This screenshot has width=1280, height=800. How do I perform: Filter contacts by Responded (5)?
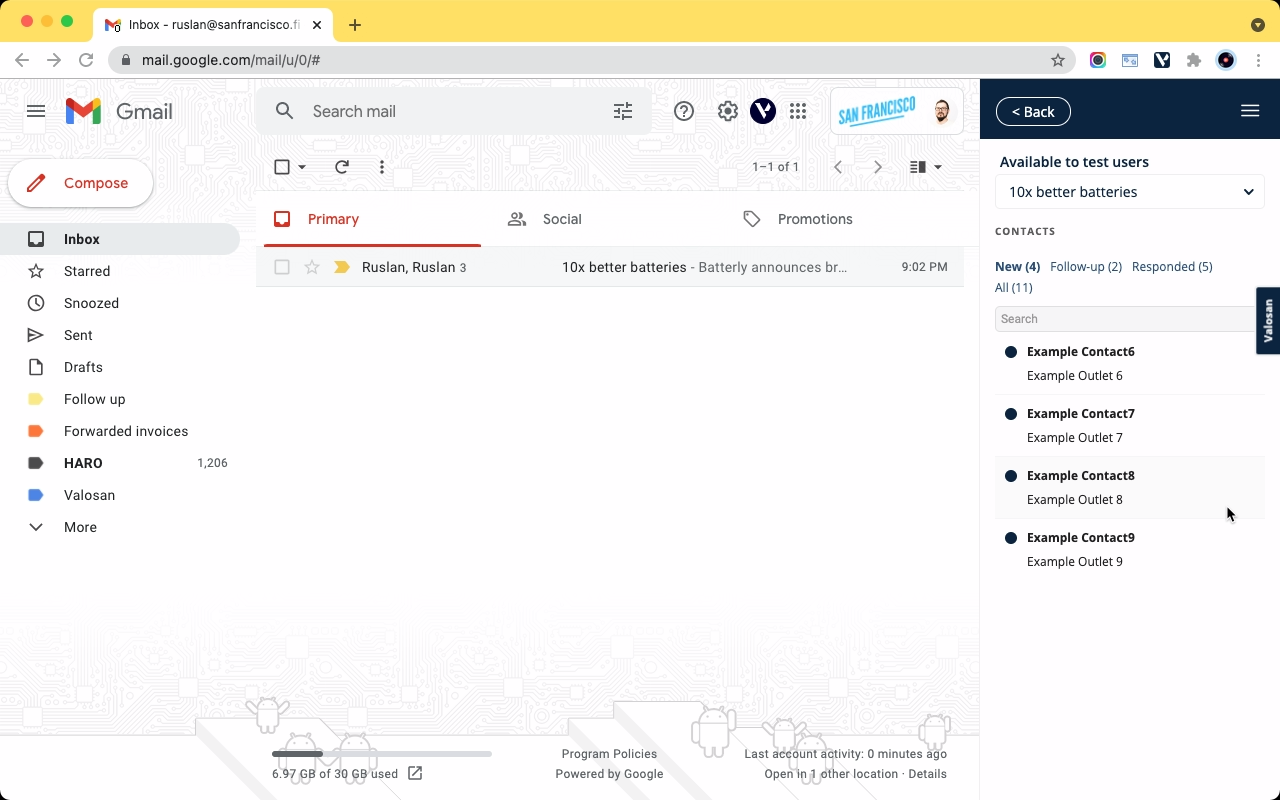(1172, 266)
